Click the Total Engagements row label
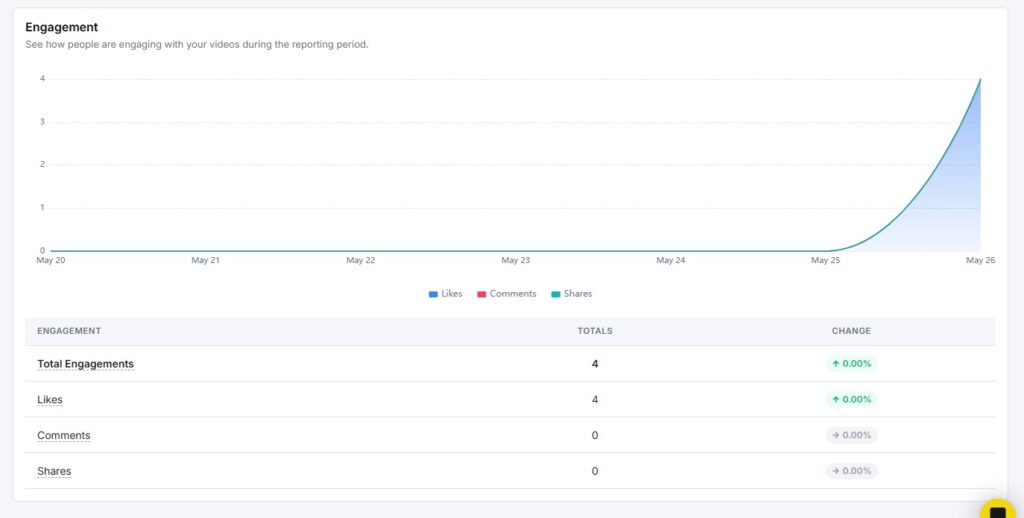Screen dimensions: 1024x518 pos(86,364)
